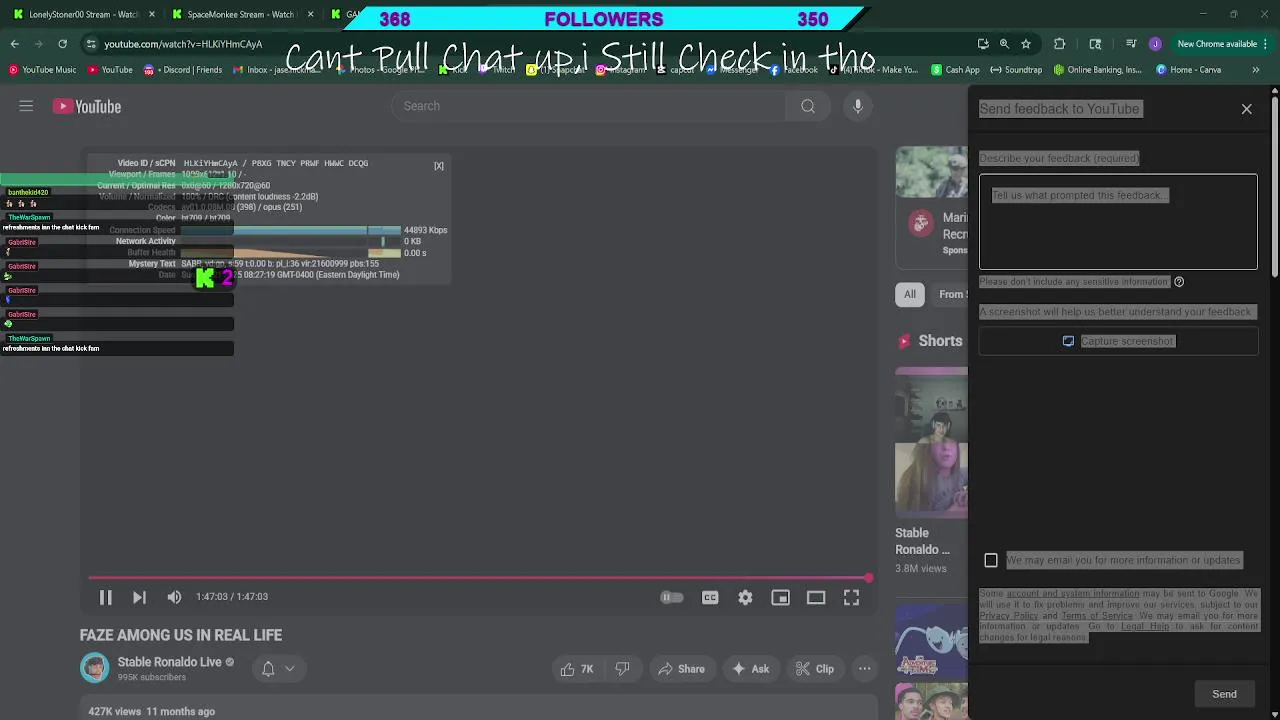
Task: Toggle closed captions CC button
Action: tap(710, 597)
